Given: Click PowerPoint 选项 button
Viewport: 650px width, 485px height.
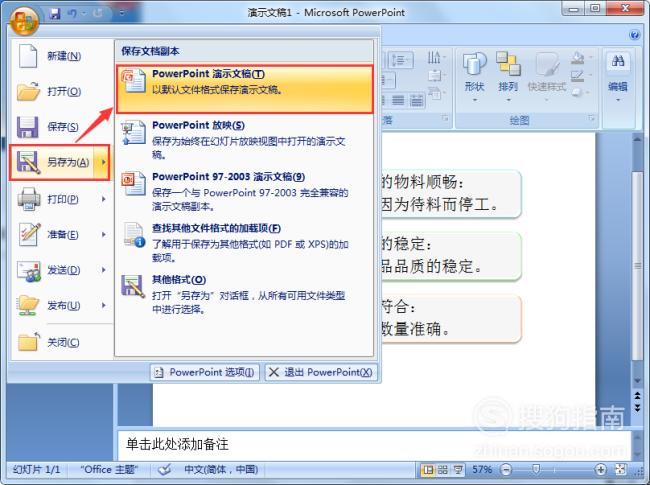Looking at the screenshot, I should [205, 372].
